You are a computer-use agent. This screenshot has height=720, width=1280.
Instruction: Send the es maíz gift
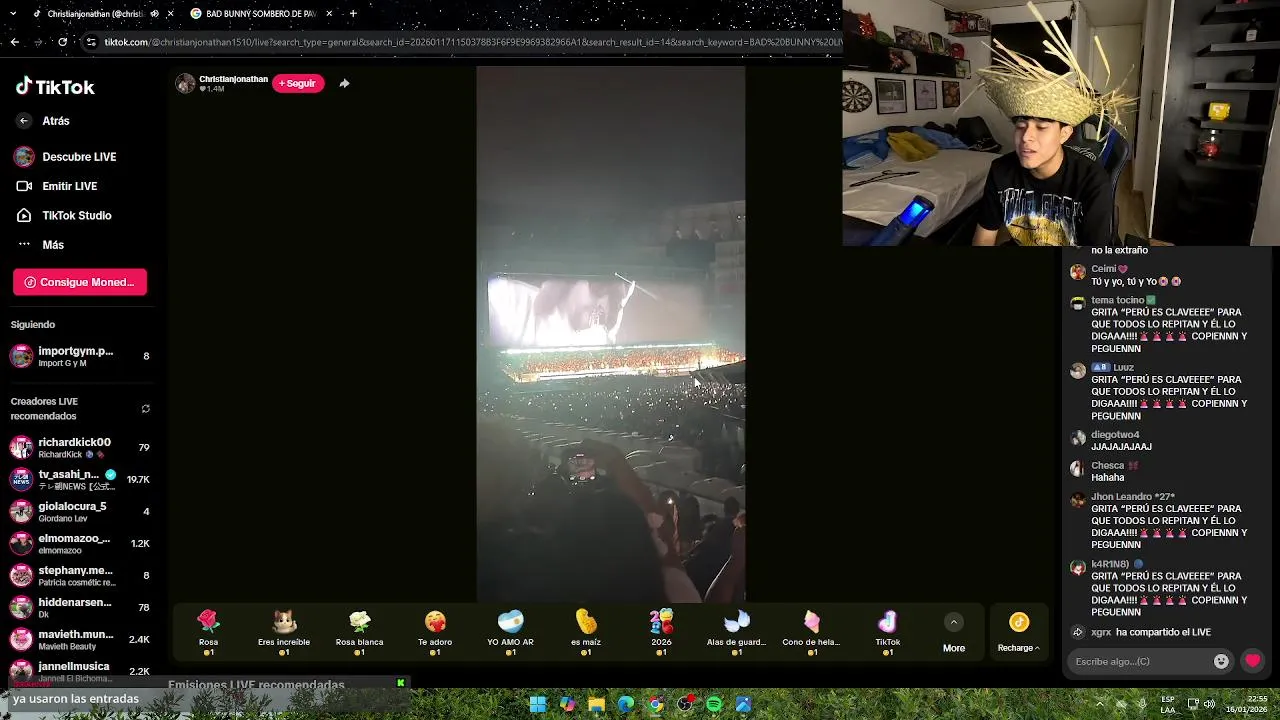click(x=586, y=633)
